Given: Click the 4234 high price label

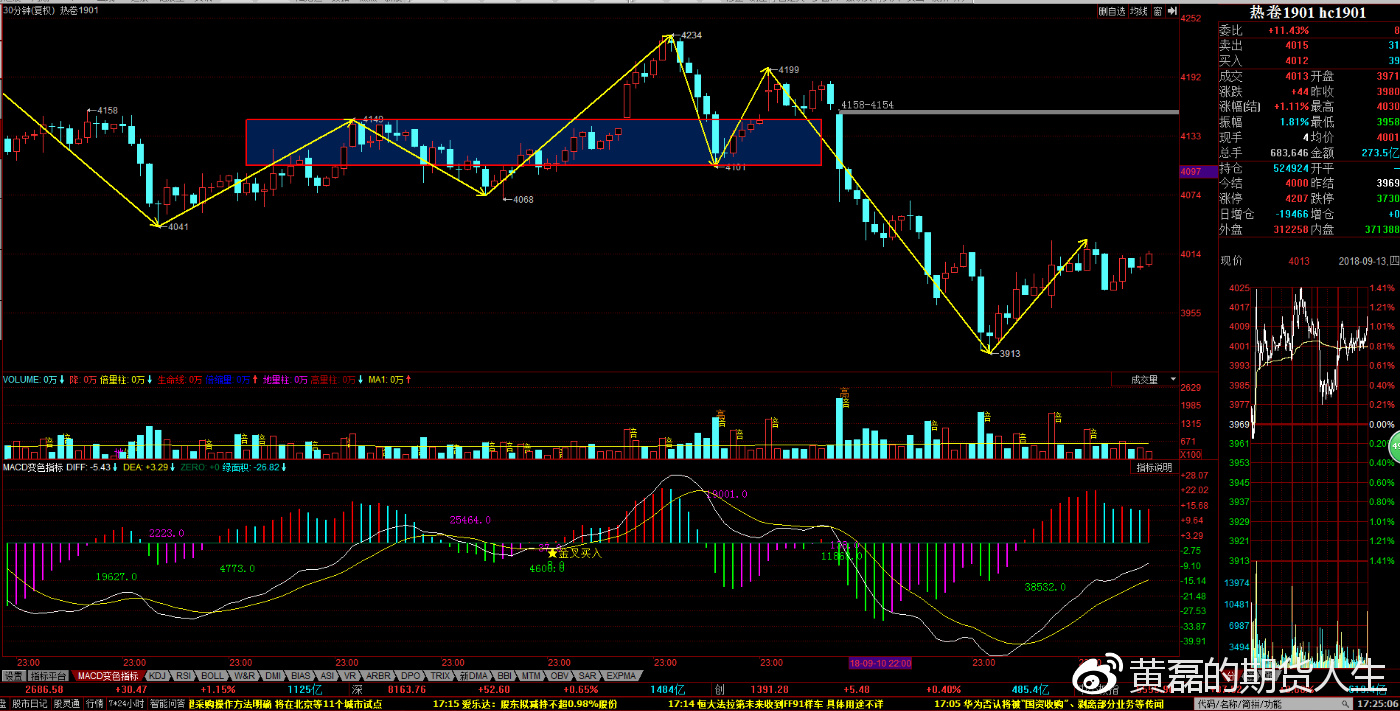Looking at the screenshot, I should pos(692,35).
